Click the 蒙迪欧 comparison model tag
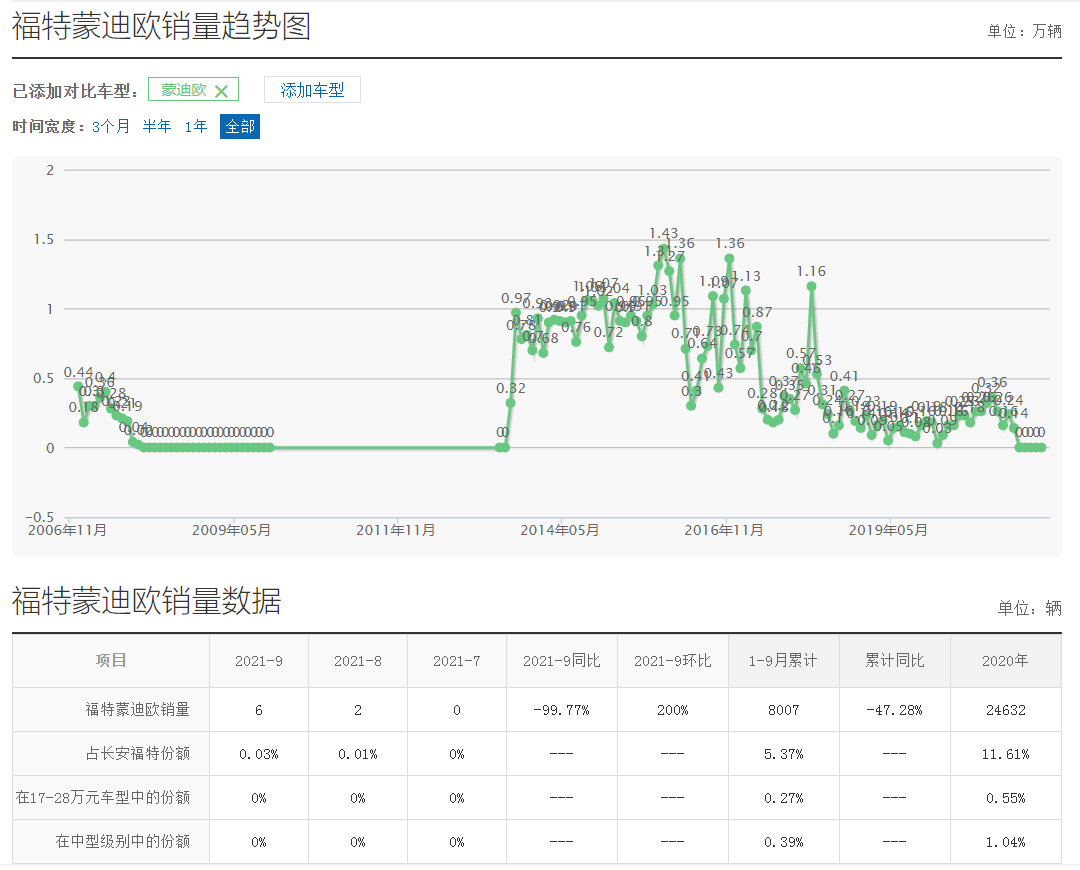The height and width of the screenshot is (870, 1080). (194, 90)
